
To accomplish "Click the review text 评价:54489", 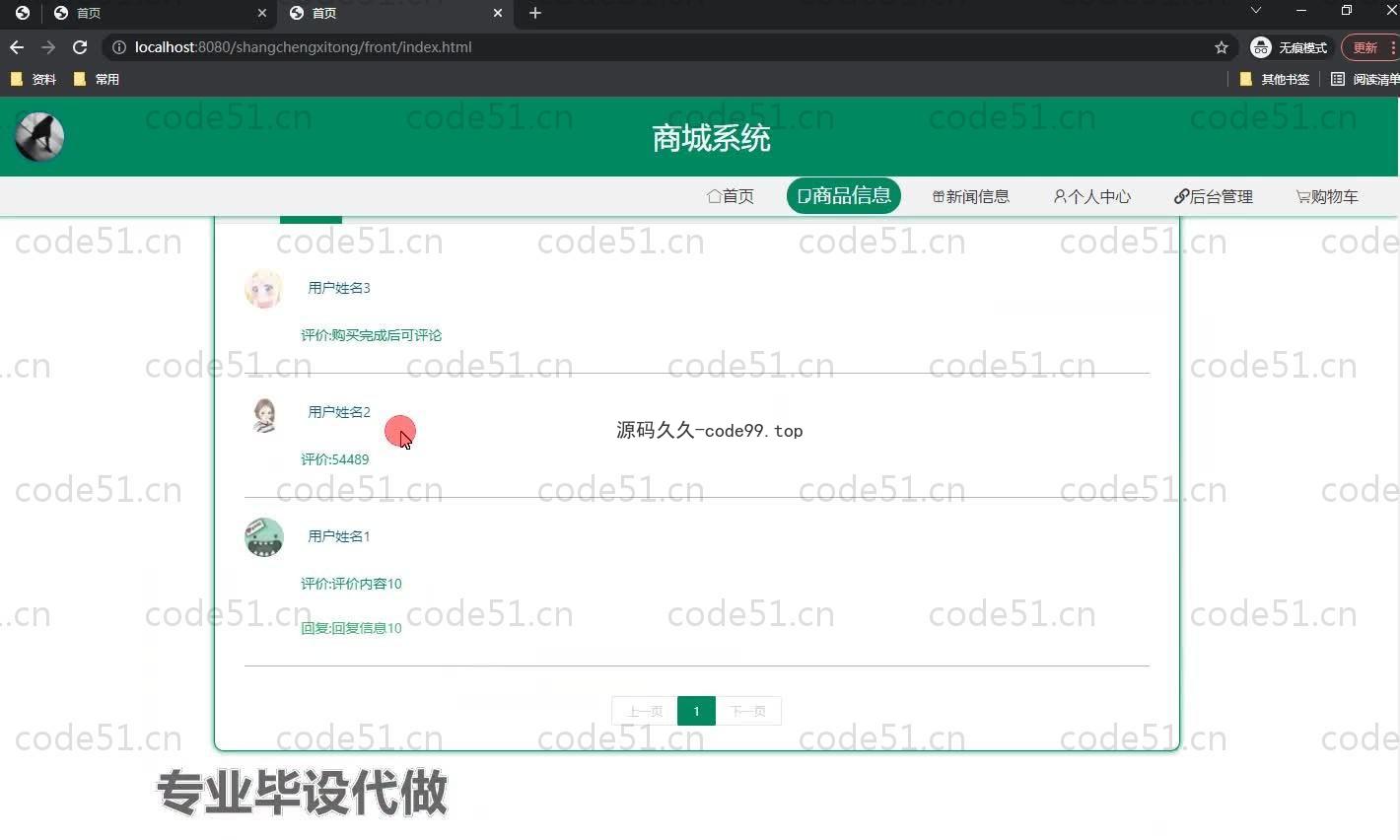I will click(335, 459).
